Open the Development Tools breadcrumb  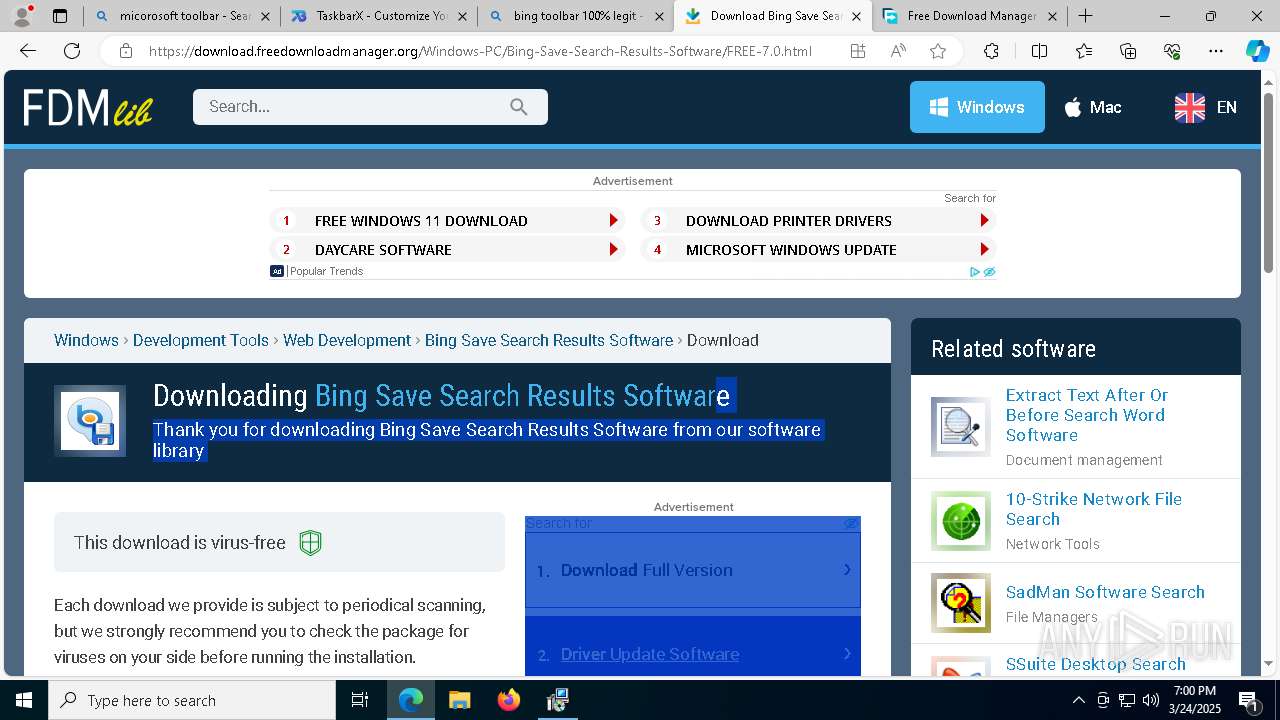click(201, 340)
